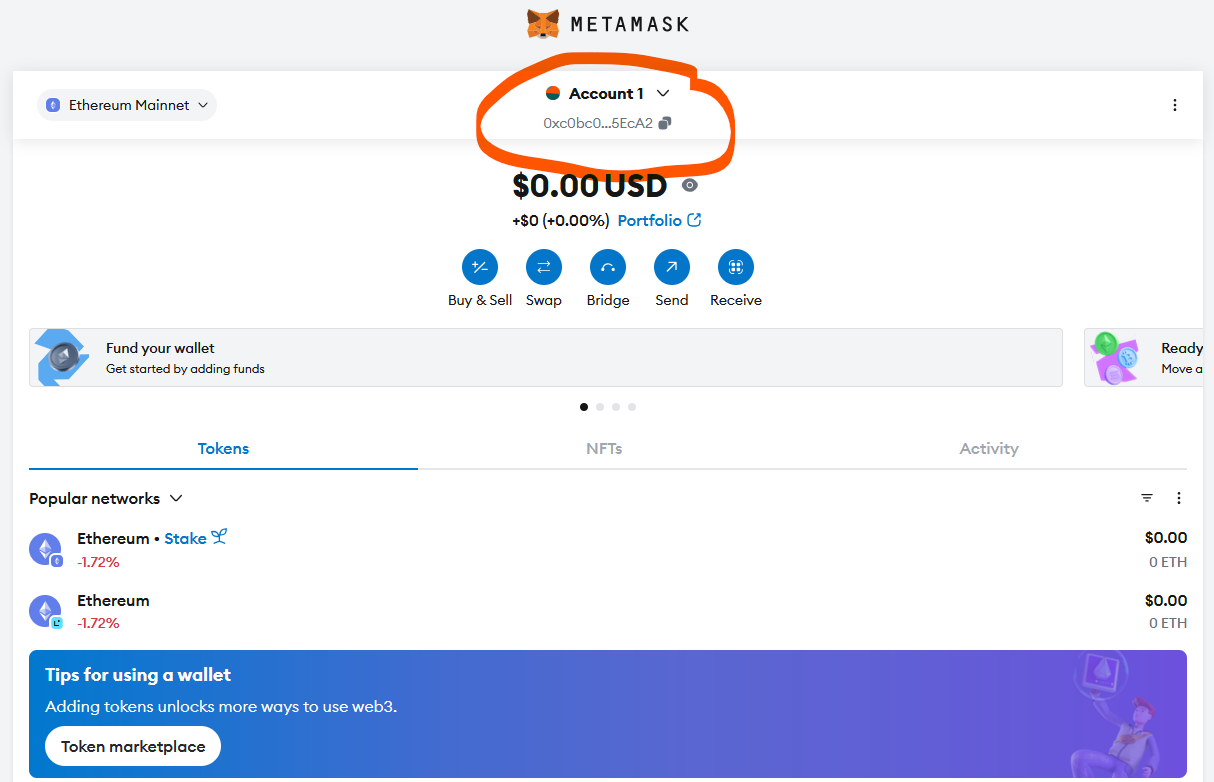
Task: Switch to the NFTs tab
Action: coord(604,449)
